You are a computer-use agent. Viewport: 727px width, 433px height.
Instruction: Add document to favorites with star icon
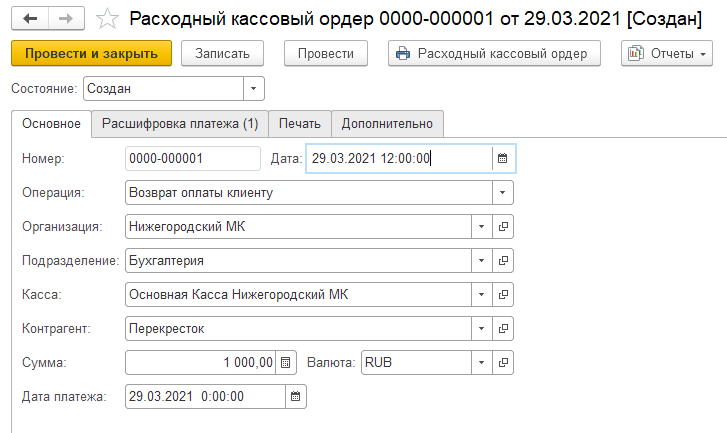(109, 19)
